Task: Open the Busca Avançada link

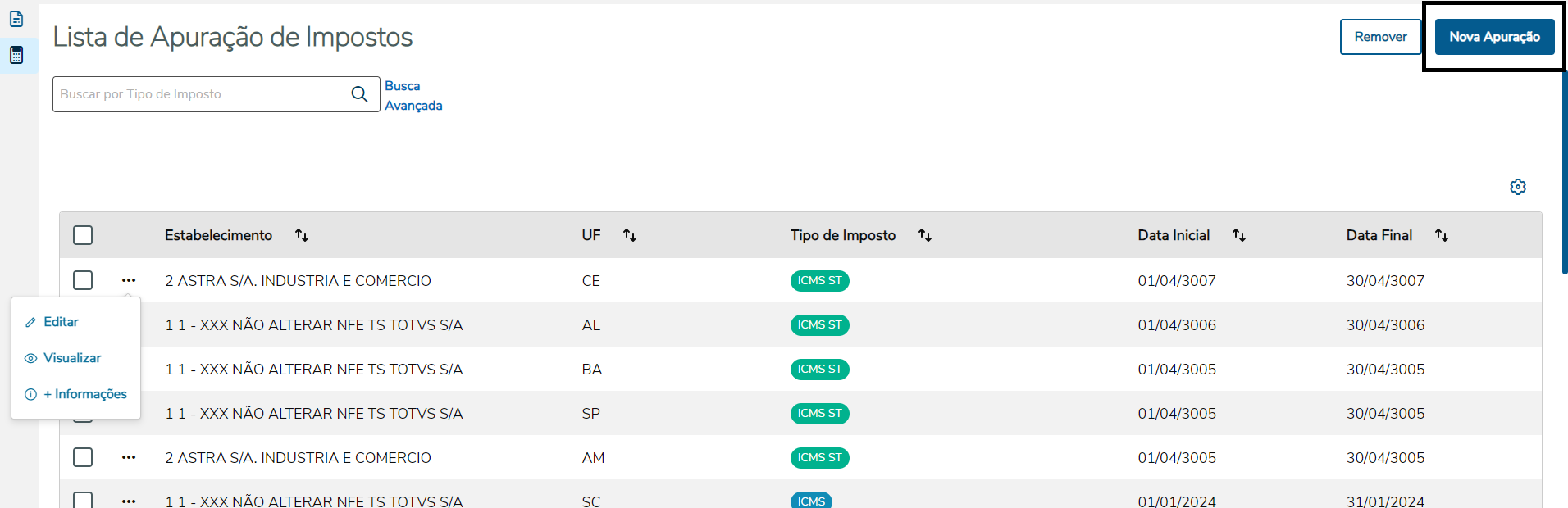Action: tap(413, 96)
